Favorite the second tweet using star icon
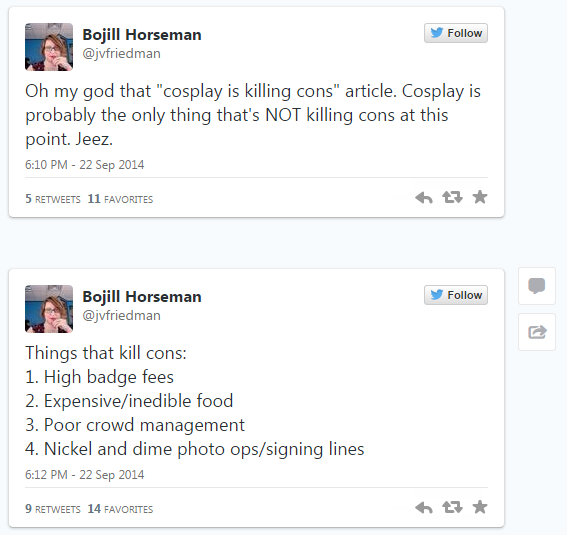Viewport: 567px width, 535px height. 480,507
